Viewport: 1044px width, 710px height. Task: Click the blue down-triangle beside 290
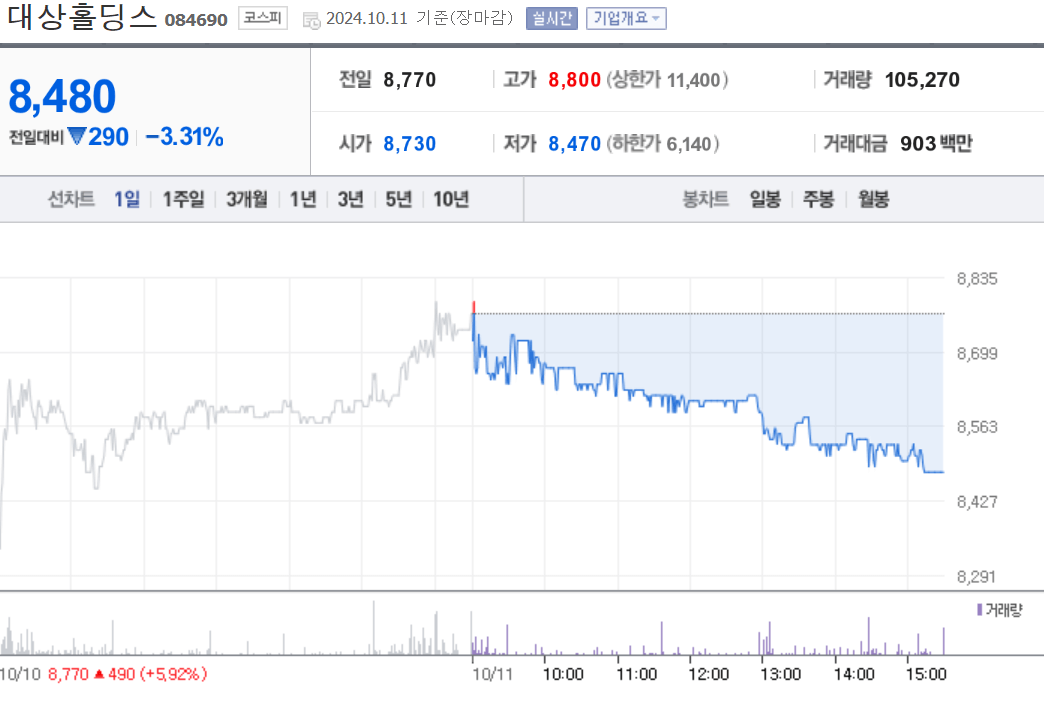click(77, 137)
